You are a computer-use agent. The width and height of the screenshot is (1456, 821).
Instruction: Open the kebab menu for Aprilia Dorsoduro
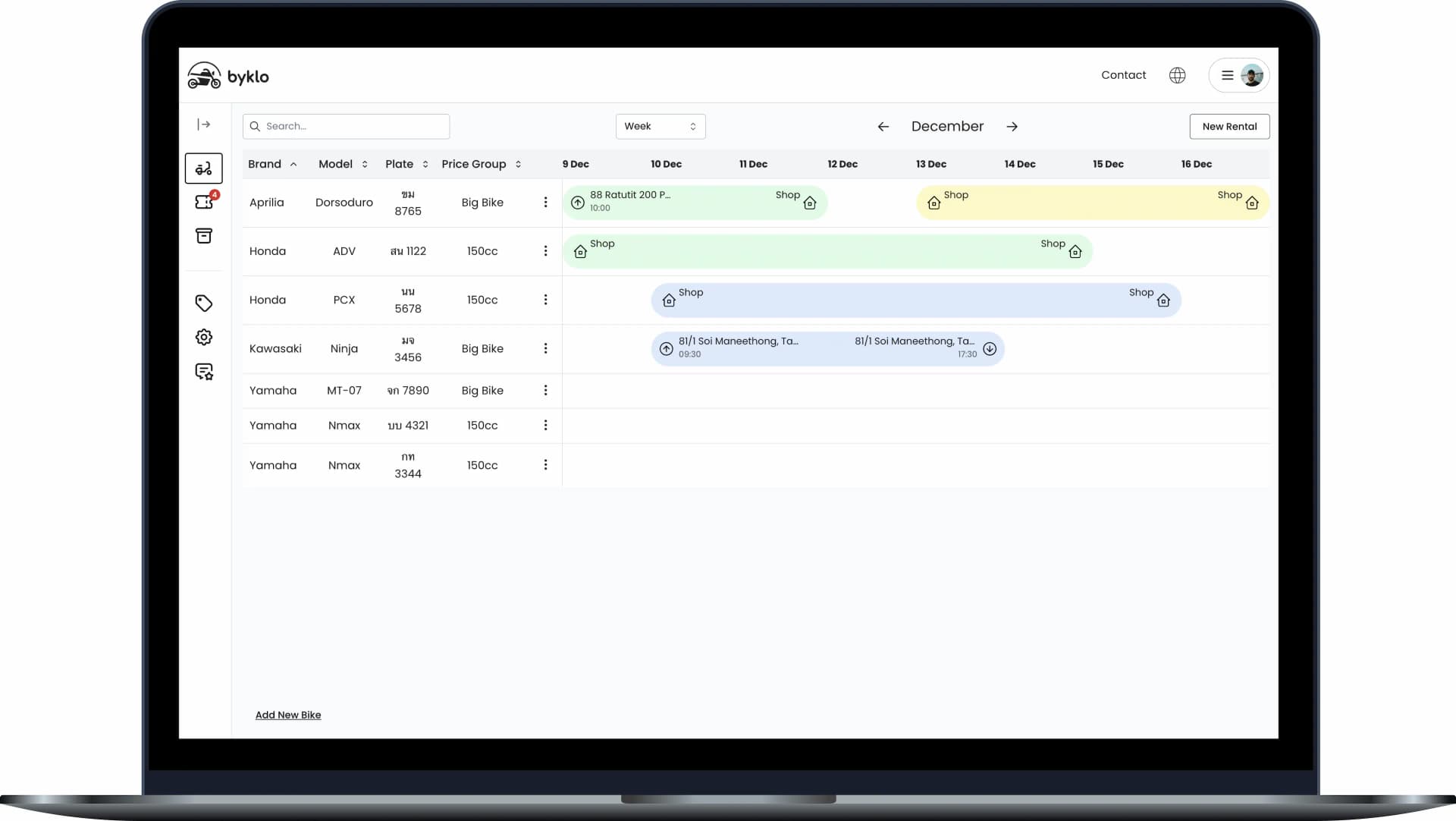(546, 203)
